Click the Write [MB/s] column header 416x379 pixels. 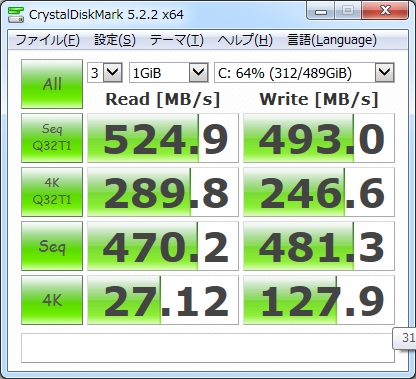tap(319, 99)
